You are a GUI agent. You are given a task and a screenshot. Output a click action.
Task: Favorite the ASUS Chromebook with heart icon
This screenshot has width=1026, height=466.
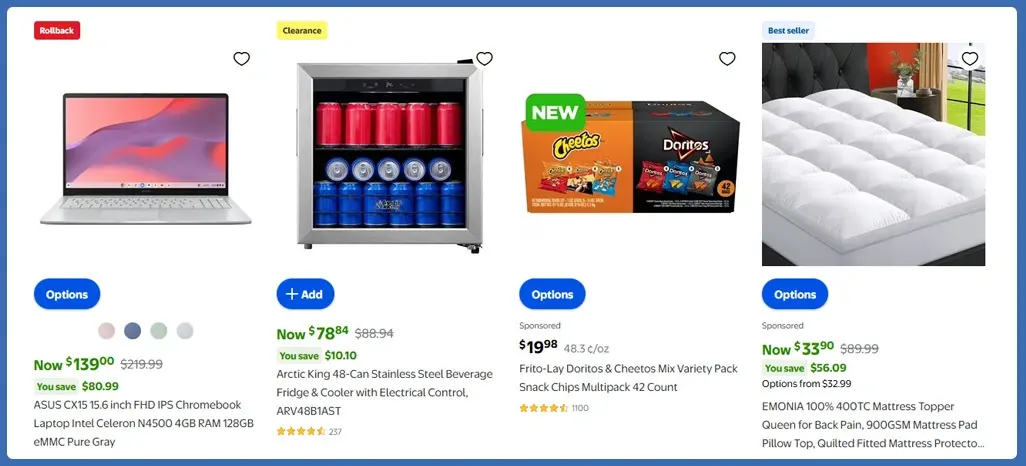click(x=241, y=59)
